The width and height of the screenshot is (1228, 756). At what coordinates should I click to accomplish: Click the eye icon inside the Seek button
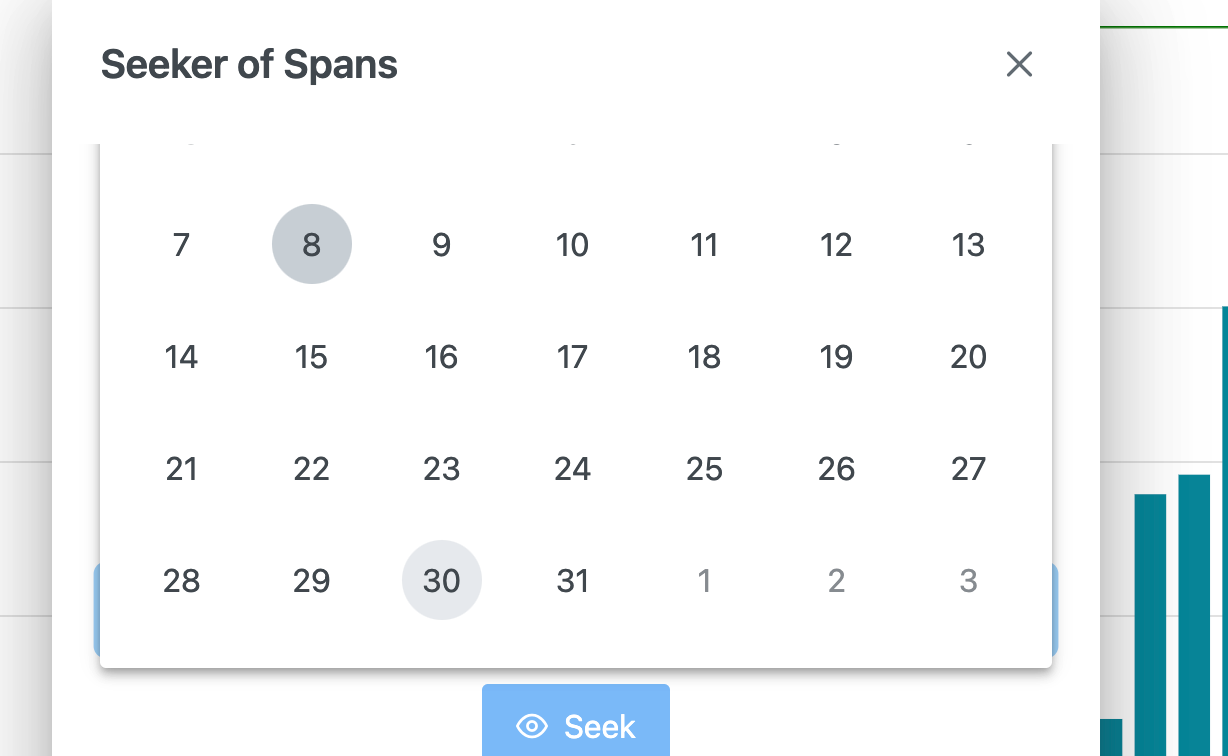(532, 727)
